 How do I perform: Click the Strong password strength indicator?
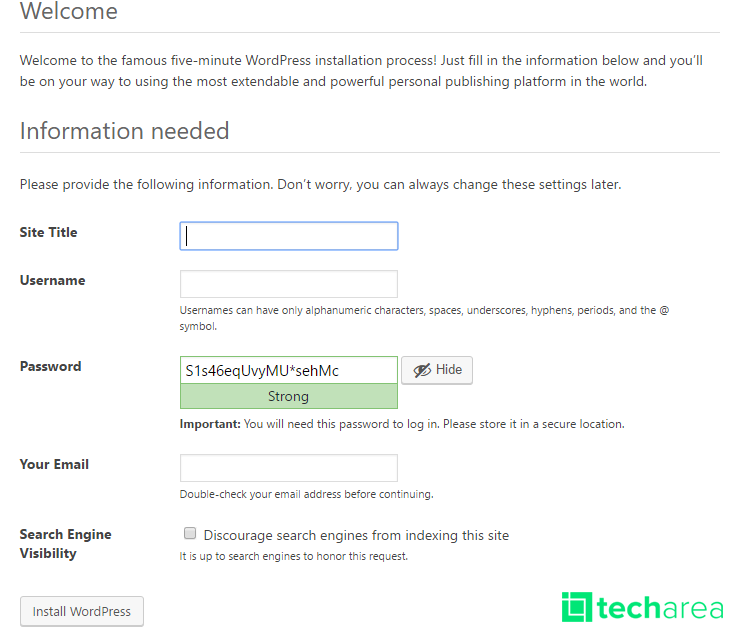tap(289, 396)
